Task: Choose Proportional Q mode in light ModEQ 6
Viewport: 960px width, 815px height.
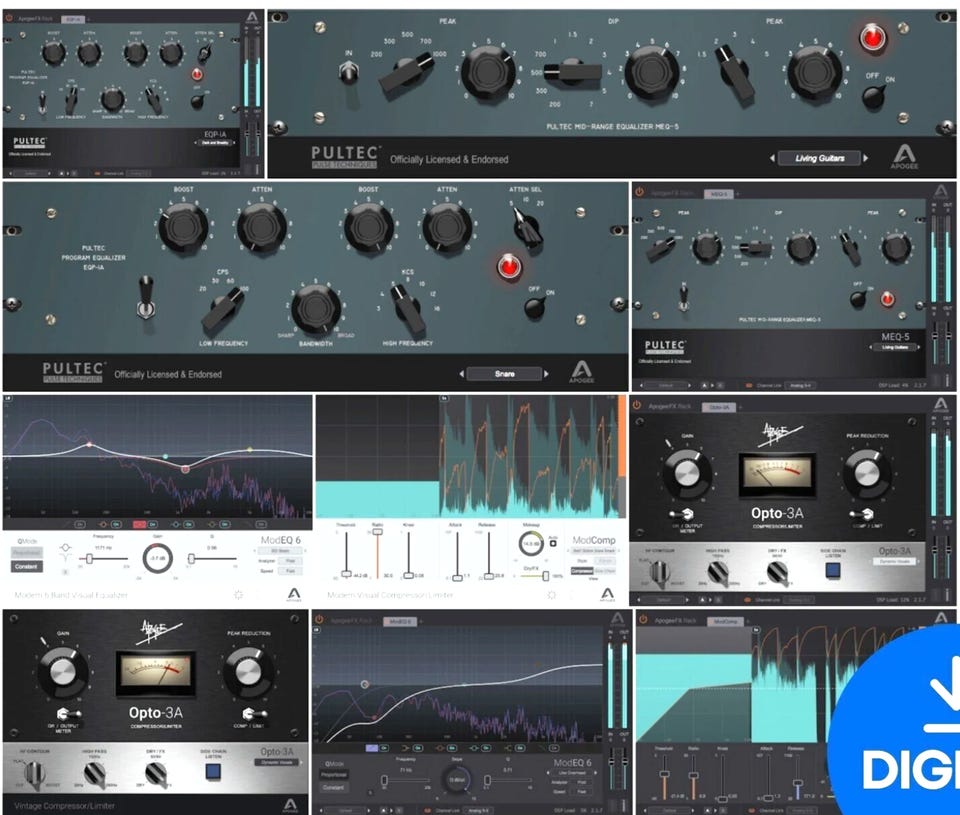Action: [27, 553]
